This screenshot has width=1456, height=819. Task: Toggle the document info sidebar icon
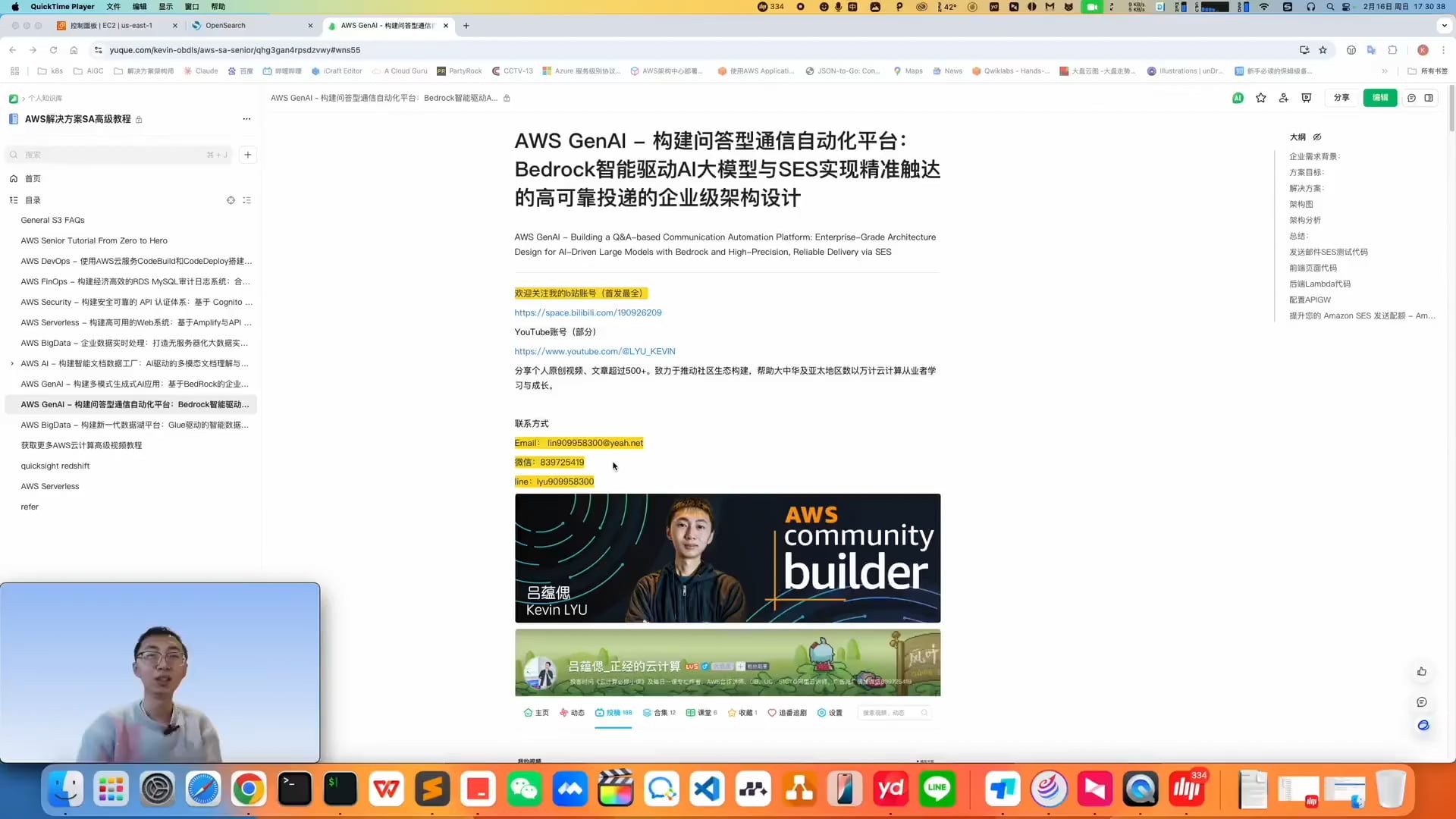1429,98
